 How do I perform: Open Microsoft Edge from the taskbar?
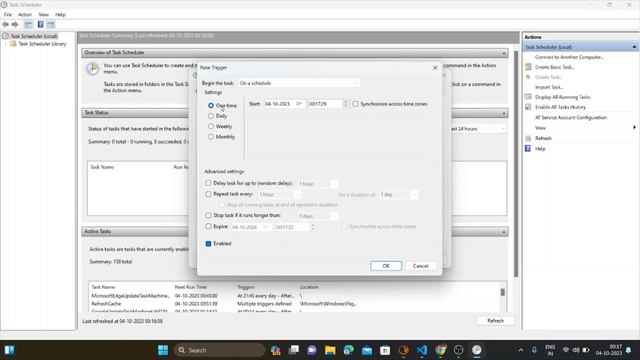349,350
